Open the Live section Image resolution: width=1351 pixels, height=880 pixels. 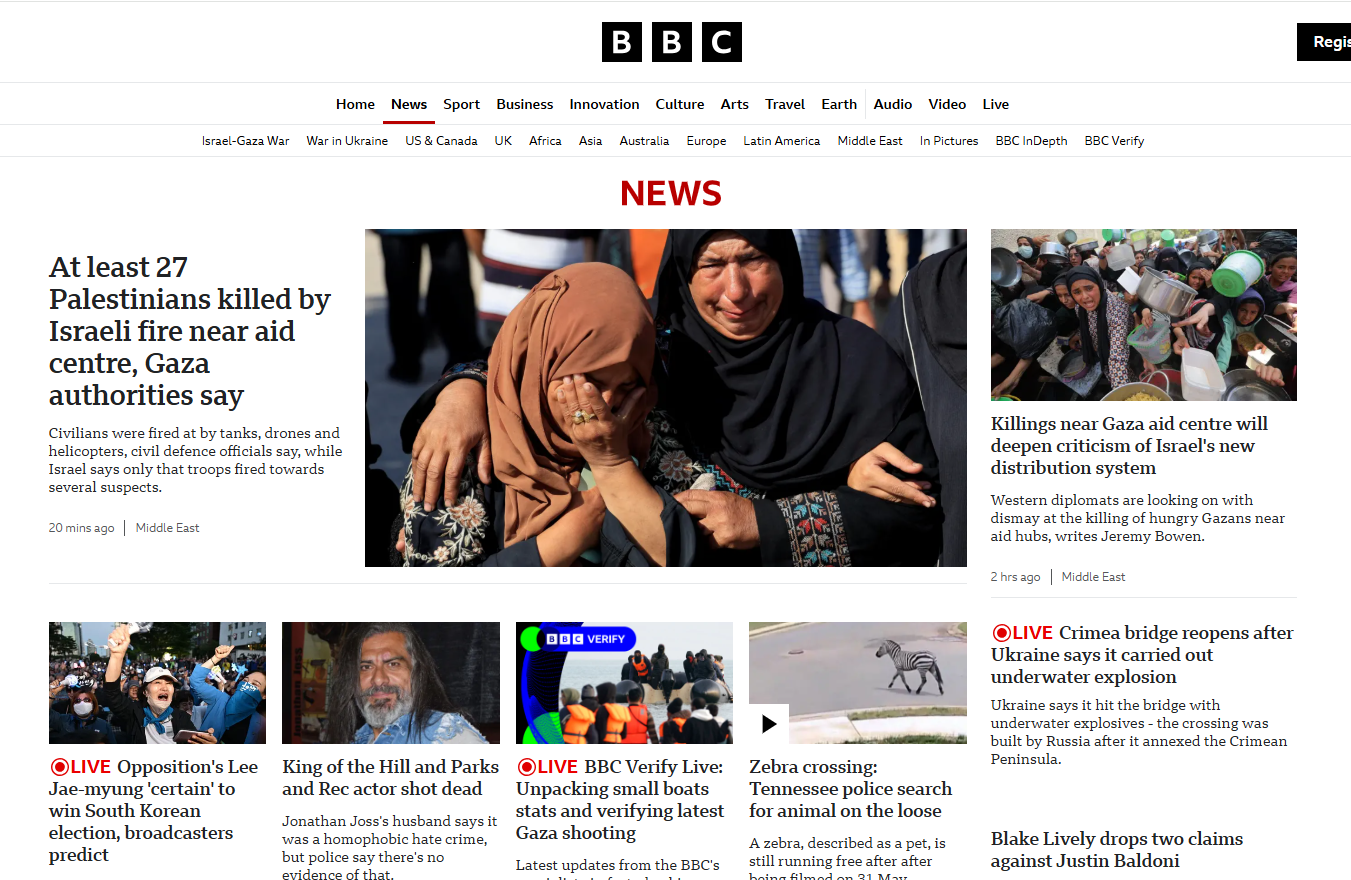point(995,104)
